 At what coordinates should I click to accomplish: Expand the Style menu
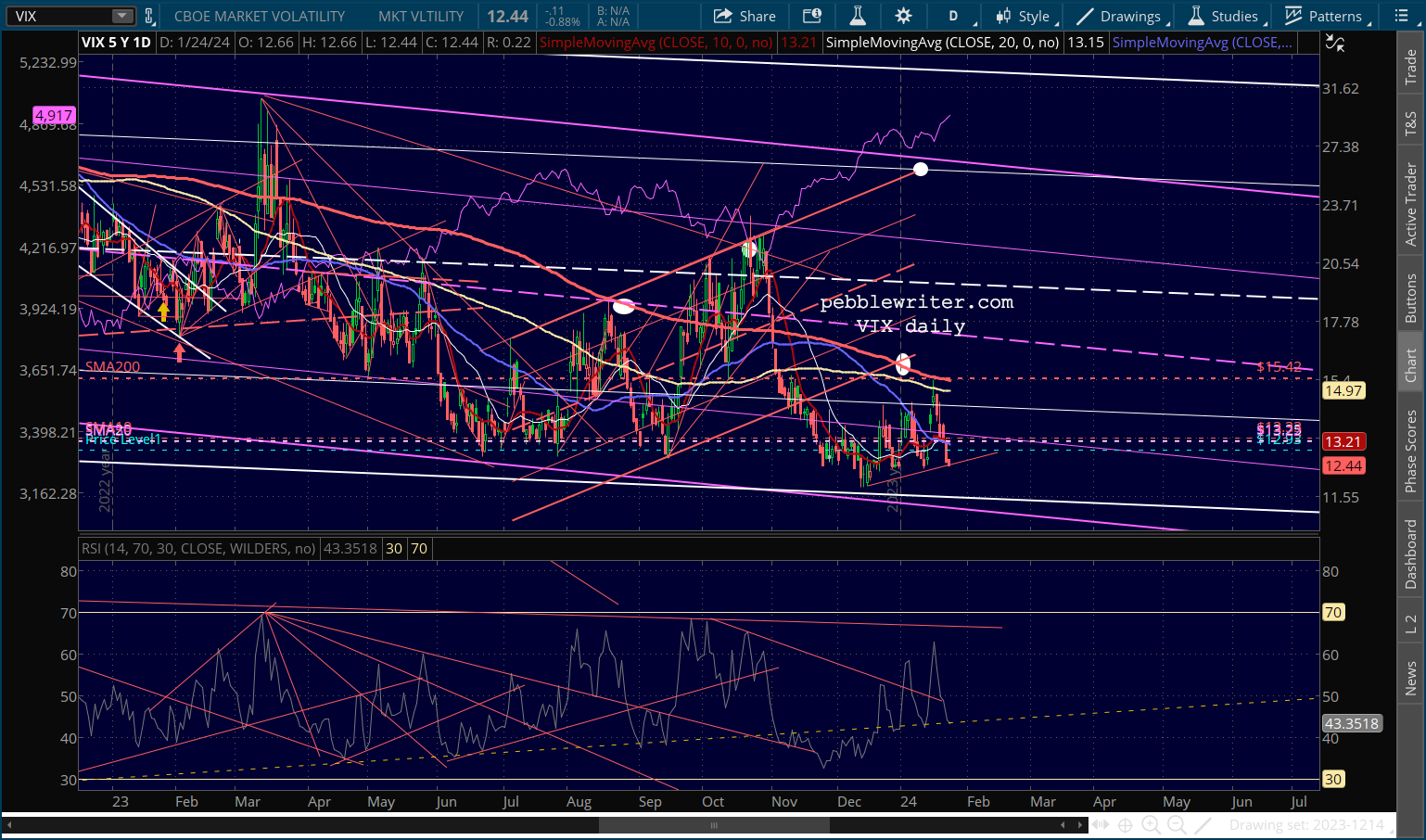[x=1023, y=16]
